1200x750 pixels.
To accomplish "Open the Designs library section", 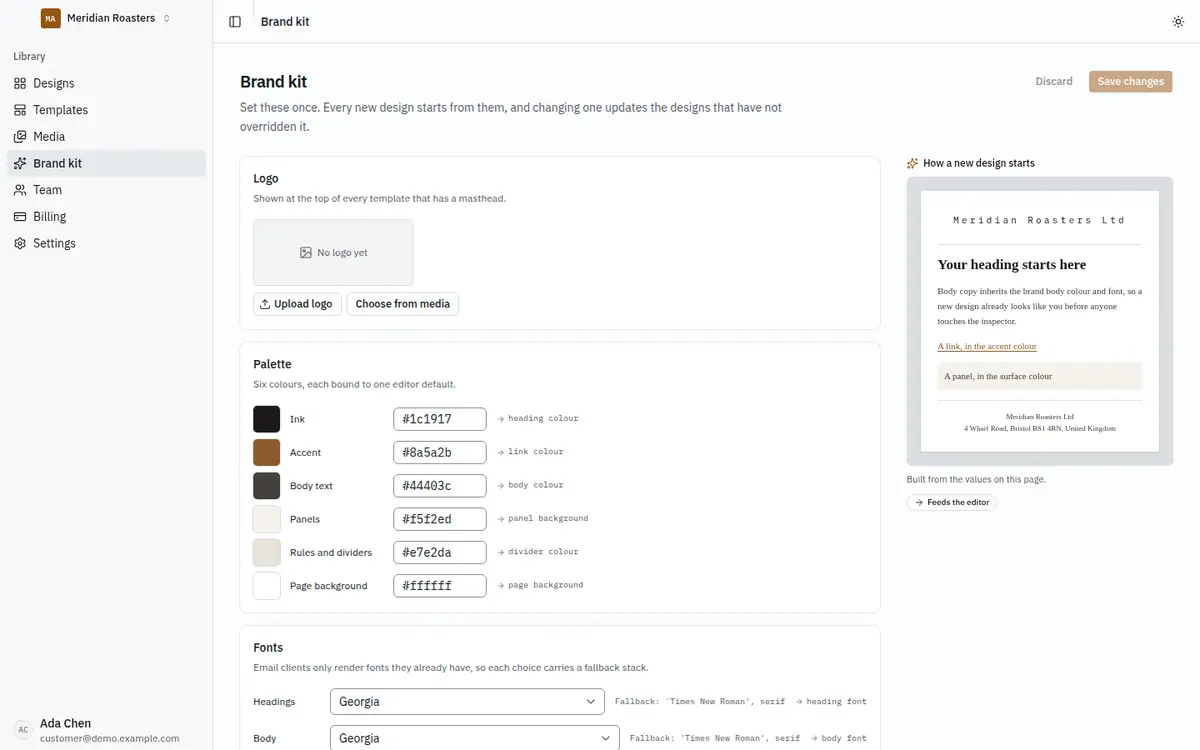I will click(106, 83).
